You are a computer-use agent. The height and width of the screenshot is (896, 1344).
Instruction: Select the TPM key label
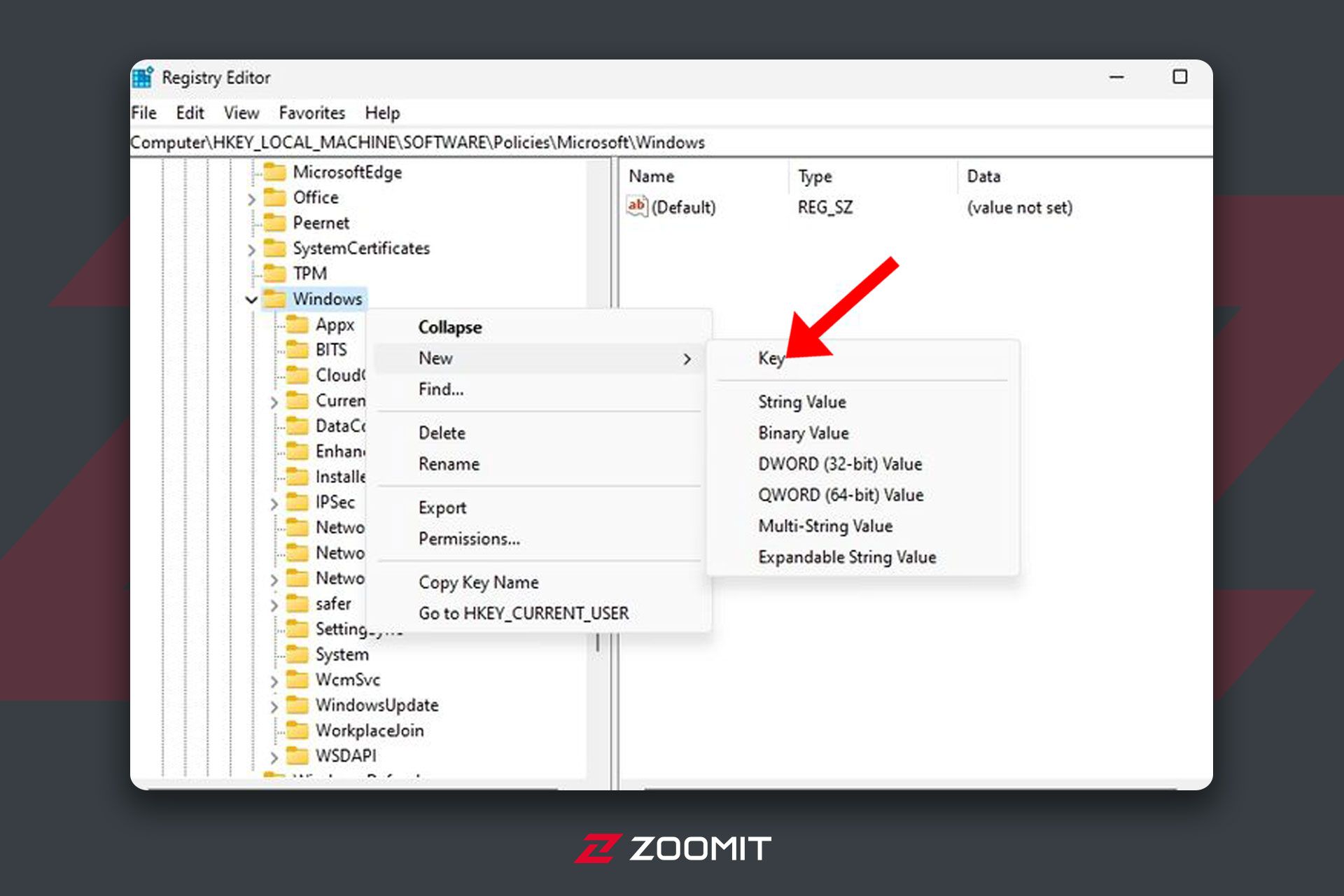click(x=310, y=274)
